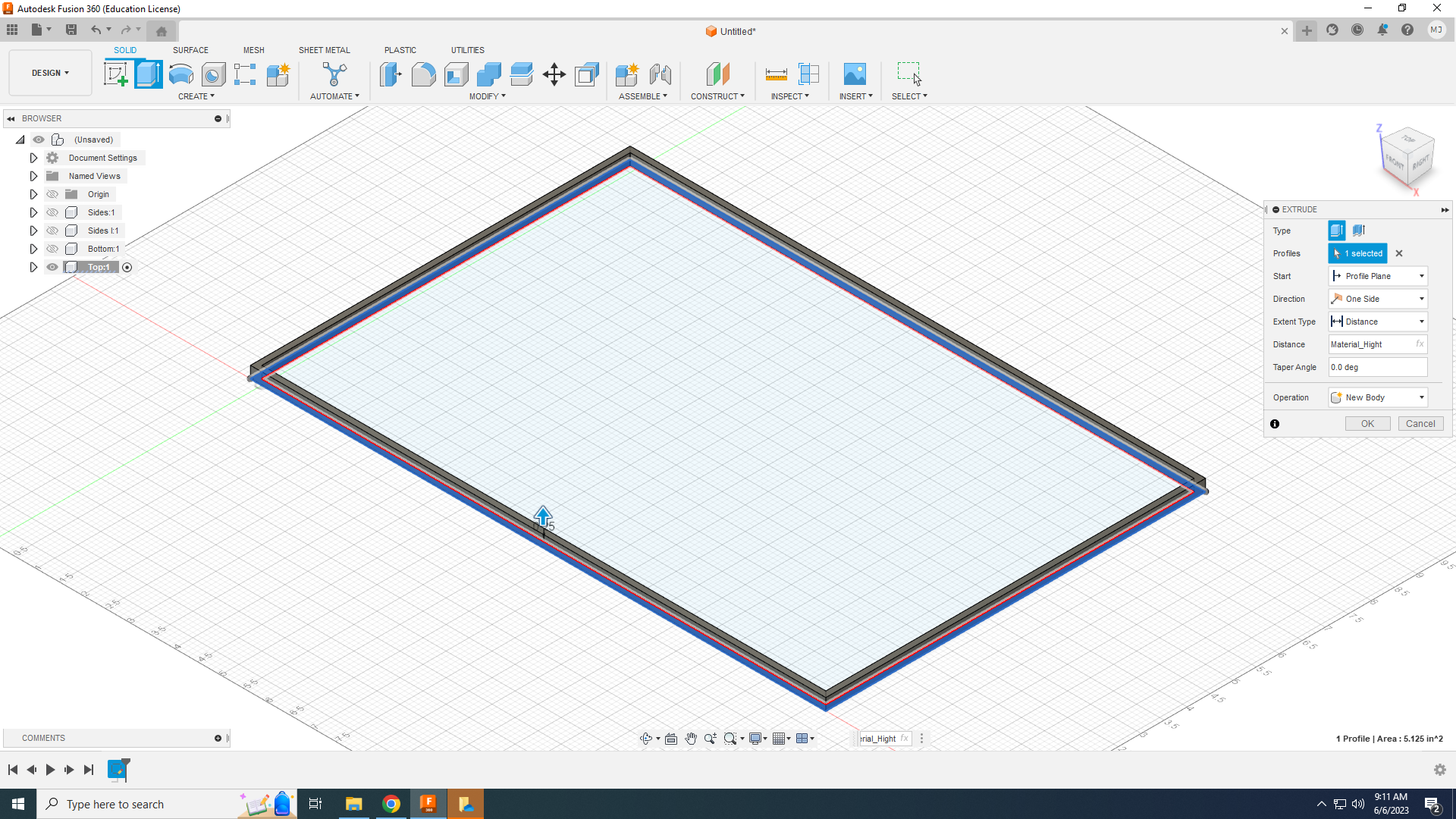The height and width of the screenshot is (819, 1456).
Task: Expand the Origin folder in browser
Action: tap(33, 194)
